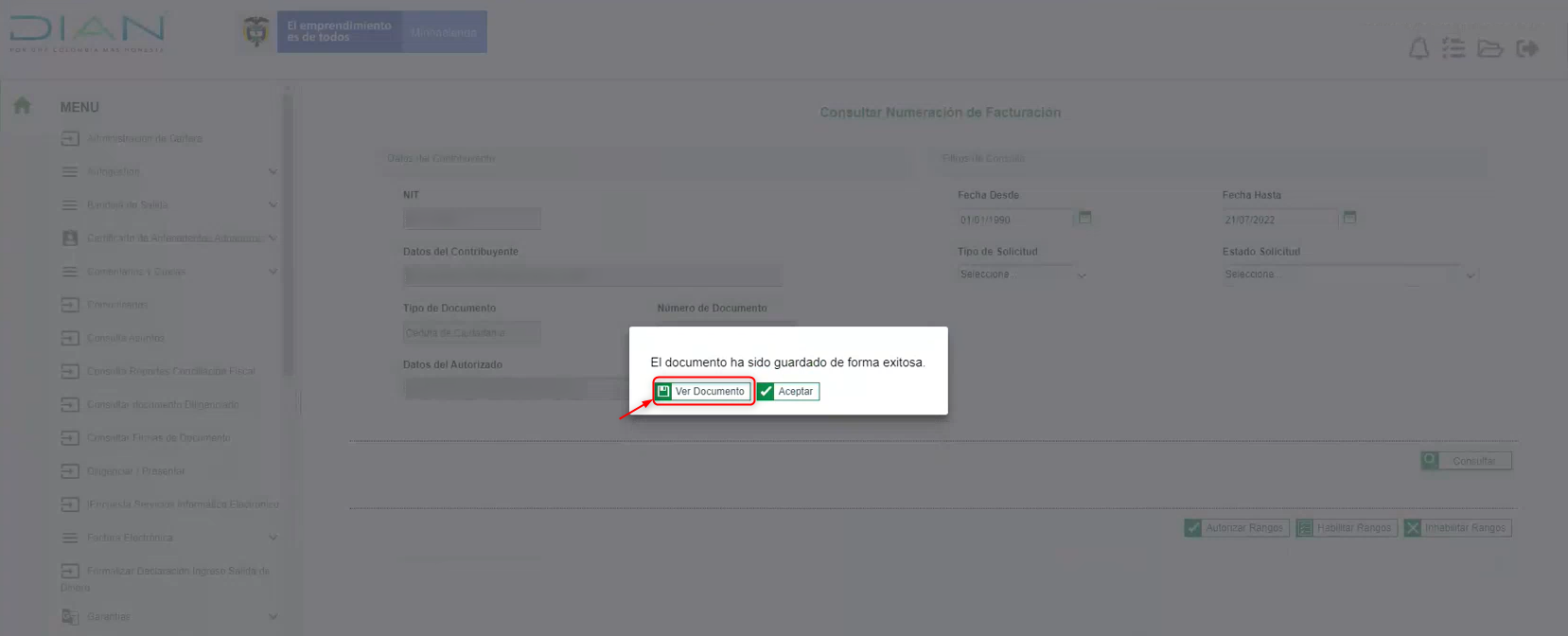Open calendar picker for Fecha Desde
Screen dimensions: 1568x636
1085,218
